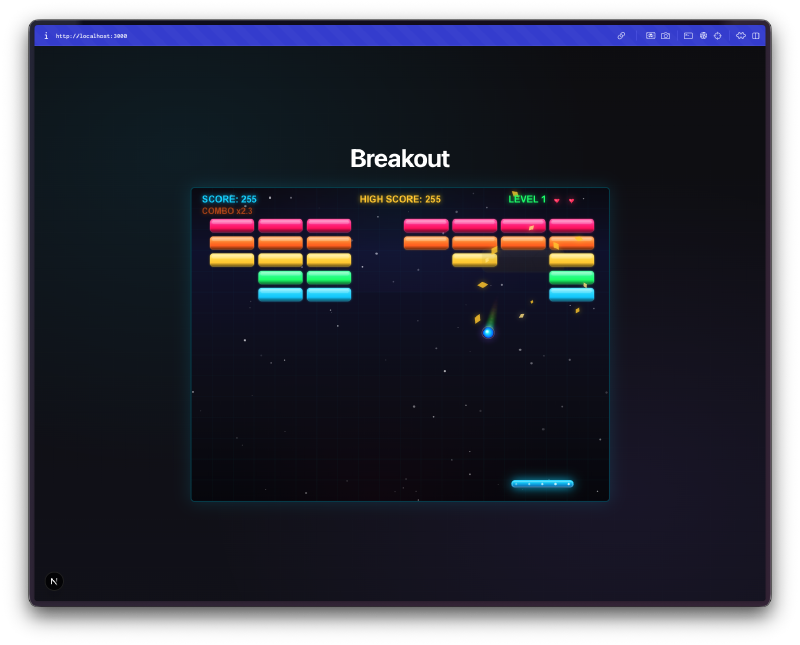Click the top-left pink brick
Image resolution: width=800 pixels, height=645 pixels.
231,225
